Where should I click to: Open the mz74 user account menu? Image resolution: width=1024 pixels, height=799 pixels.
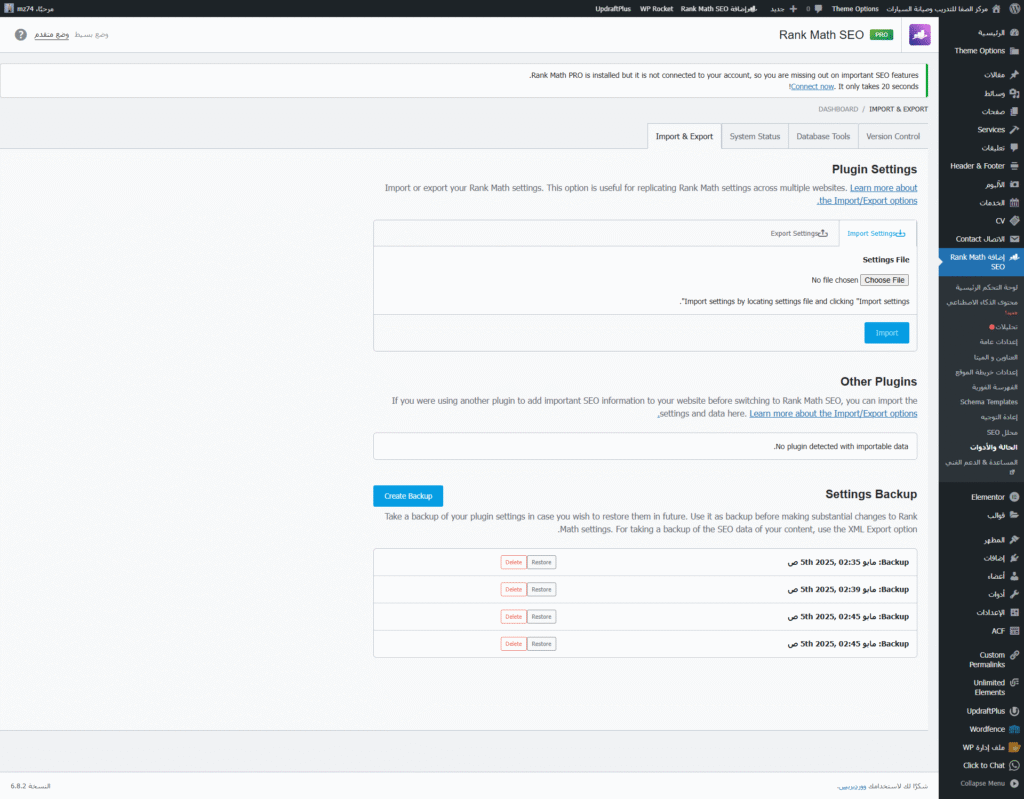click(x=28, y=8)
